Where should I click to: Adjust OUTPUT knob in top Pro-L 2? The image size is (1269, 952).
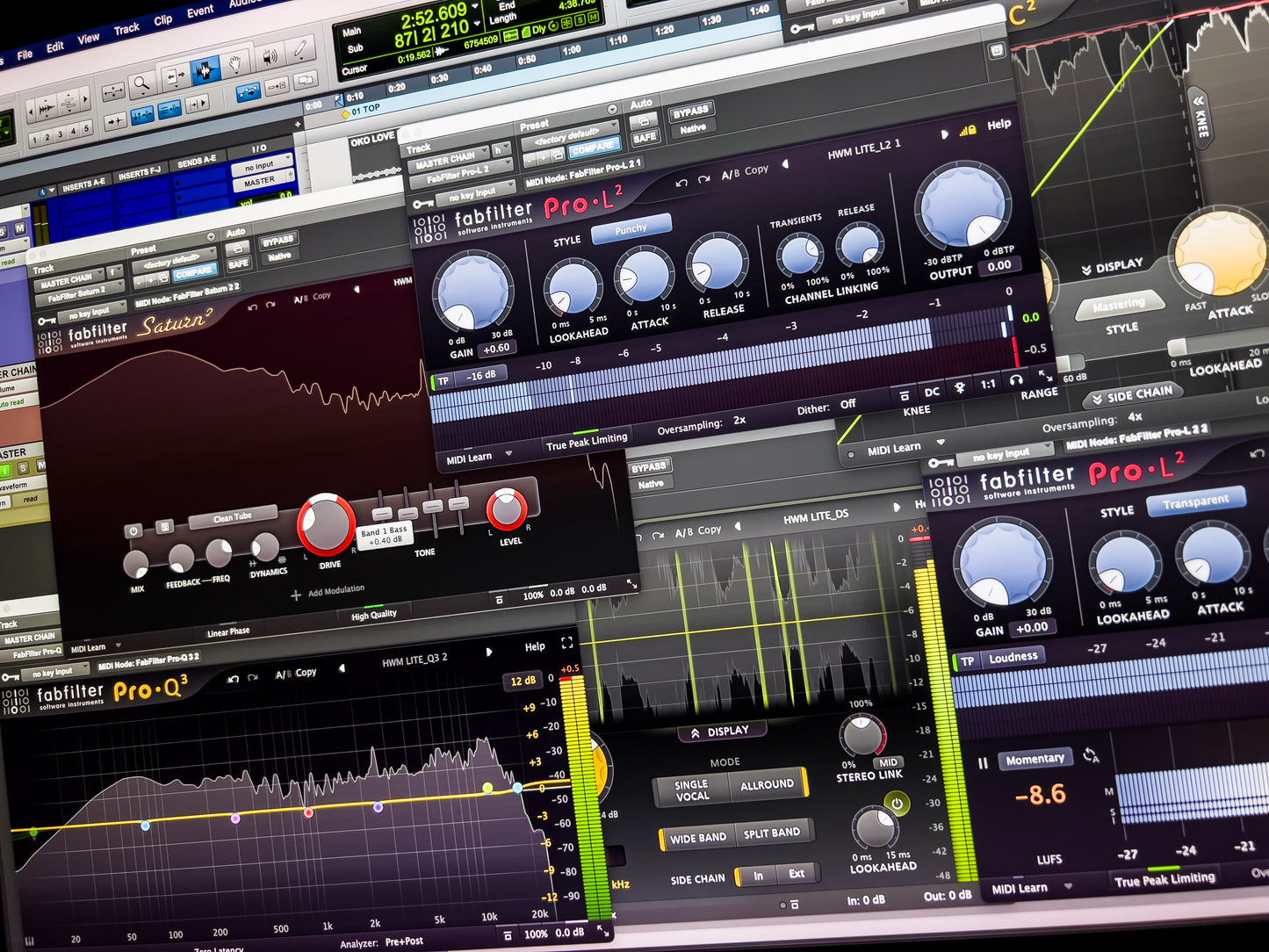(x=962, y=206)
